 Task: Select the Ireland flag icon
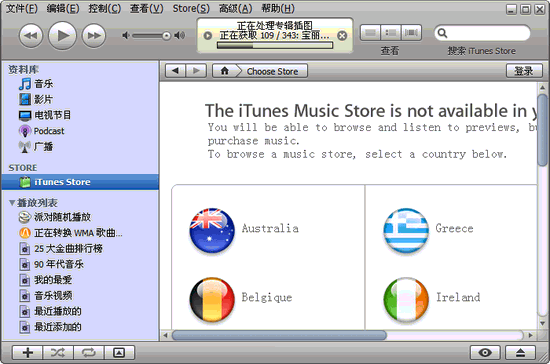(x=406, y=299)
